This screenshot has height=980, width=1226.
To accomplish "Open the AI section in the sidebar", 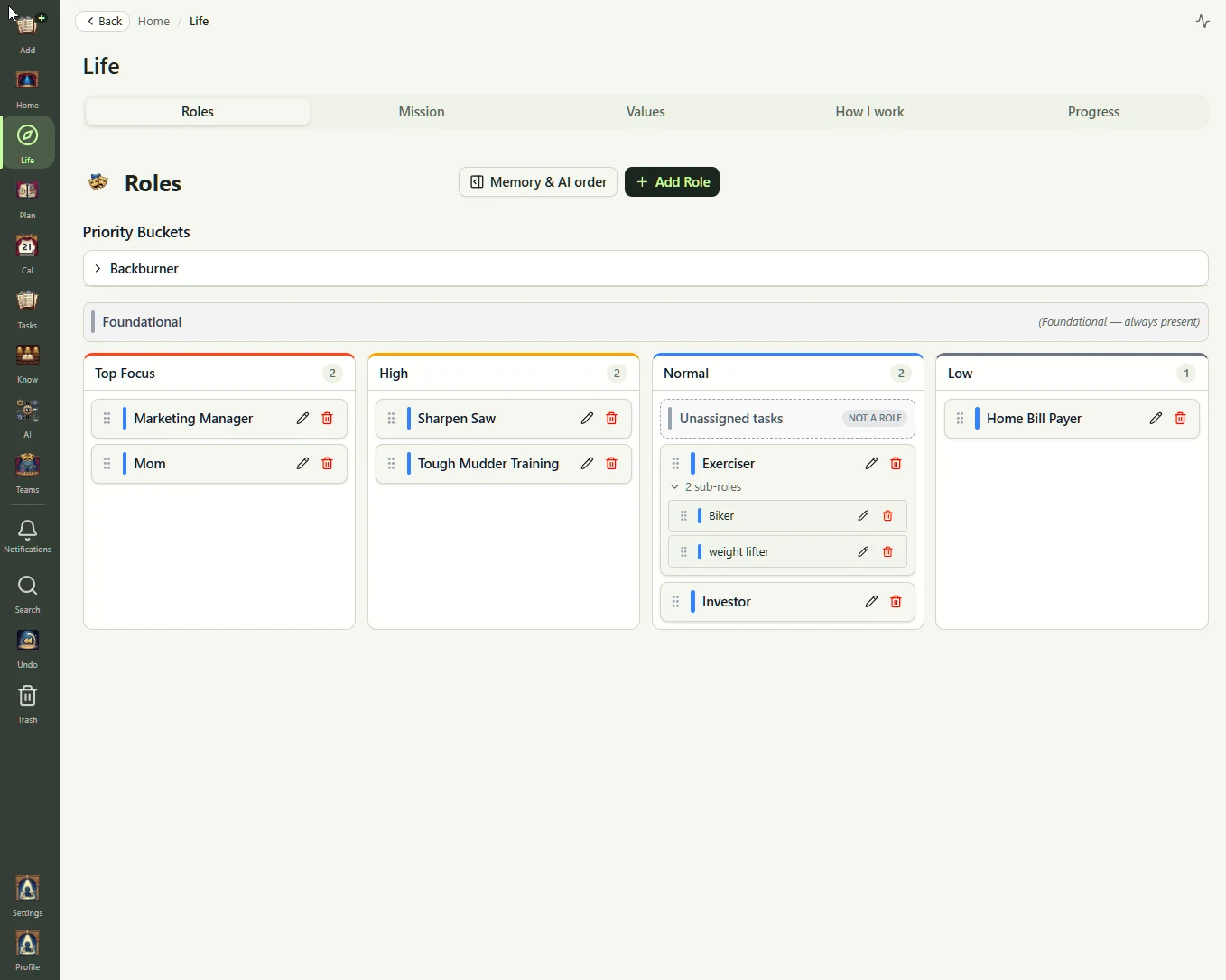I will click(27, 419).
